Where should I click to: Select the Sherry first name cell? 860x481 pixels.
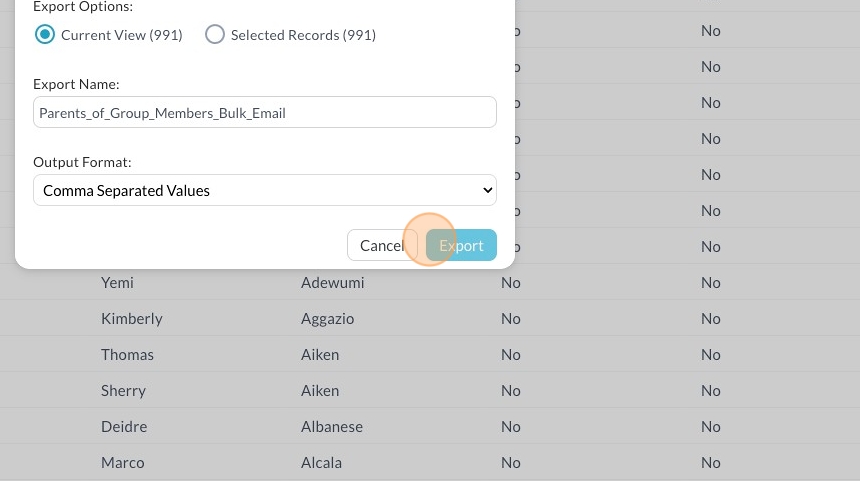pos(123,391)
